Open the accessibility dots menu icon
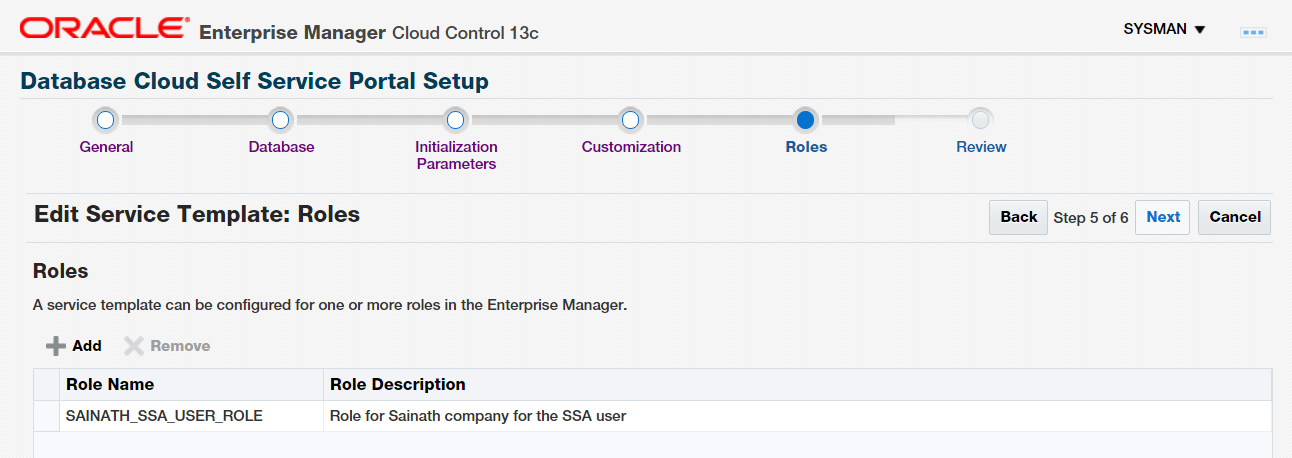 (1253, 32)
